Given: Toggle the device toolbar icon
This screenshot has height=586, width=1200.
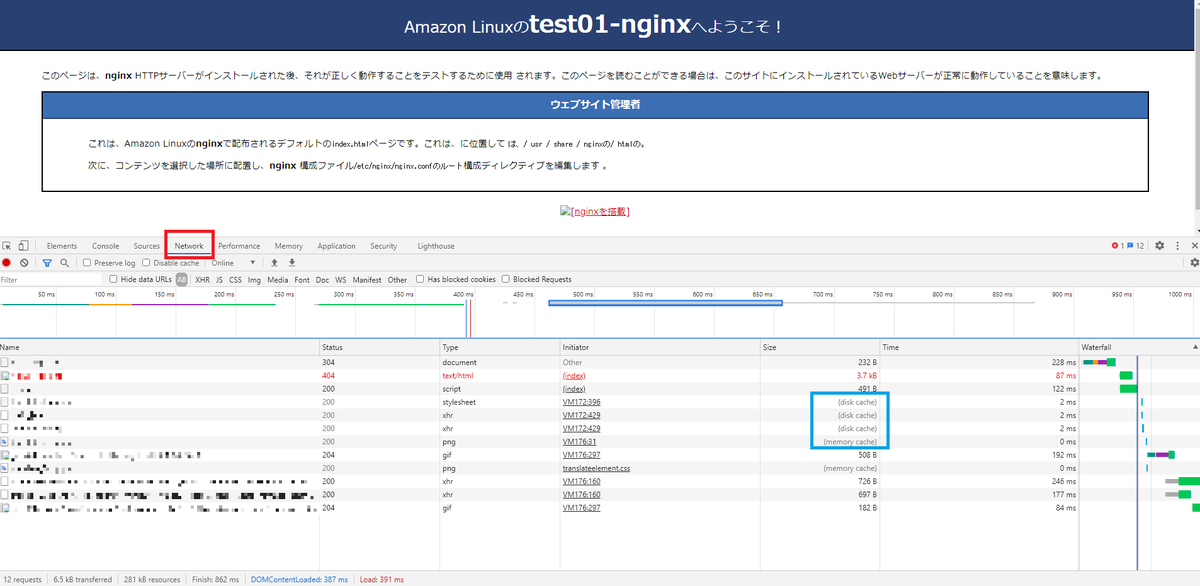Looking at the screenshot, I should pos(23,246).
